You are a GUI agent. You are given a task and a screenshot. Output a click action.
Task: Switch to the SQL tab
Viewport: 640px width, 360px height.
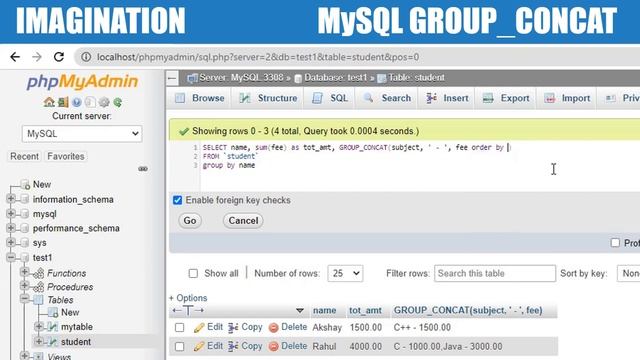click(330, 98)
